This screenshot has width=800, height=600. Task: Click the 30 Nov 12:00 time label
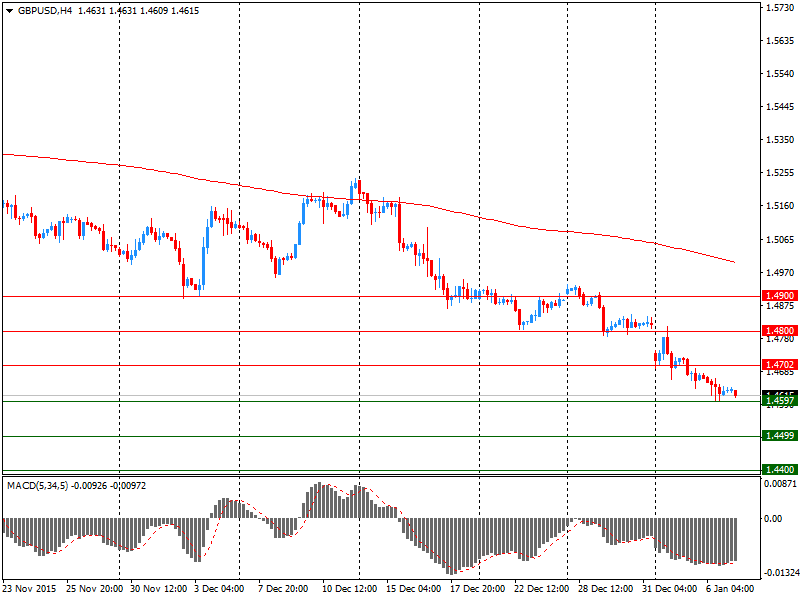159,589
